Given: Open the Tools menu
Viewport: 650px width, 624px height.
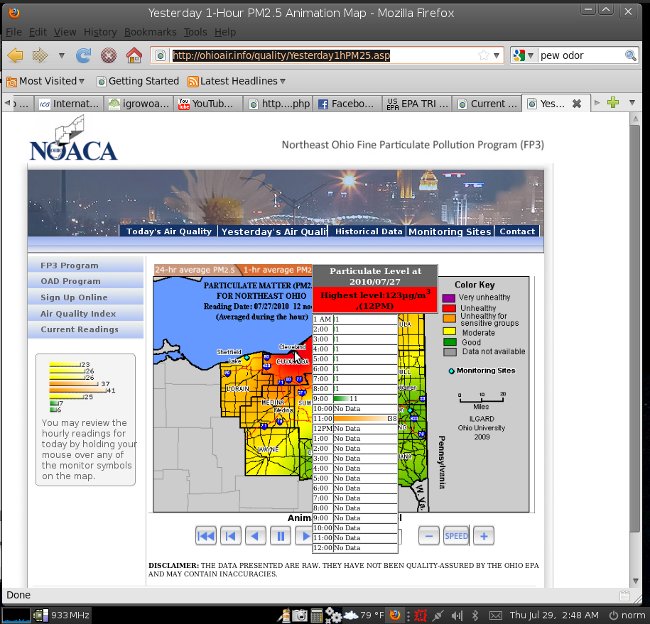Looking at the screenshot, I should [x=195, y=32].
